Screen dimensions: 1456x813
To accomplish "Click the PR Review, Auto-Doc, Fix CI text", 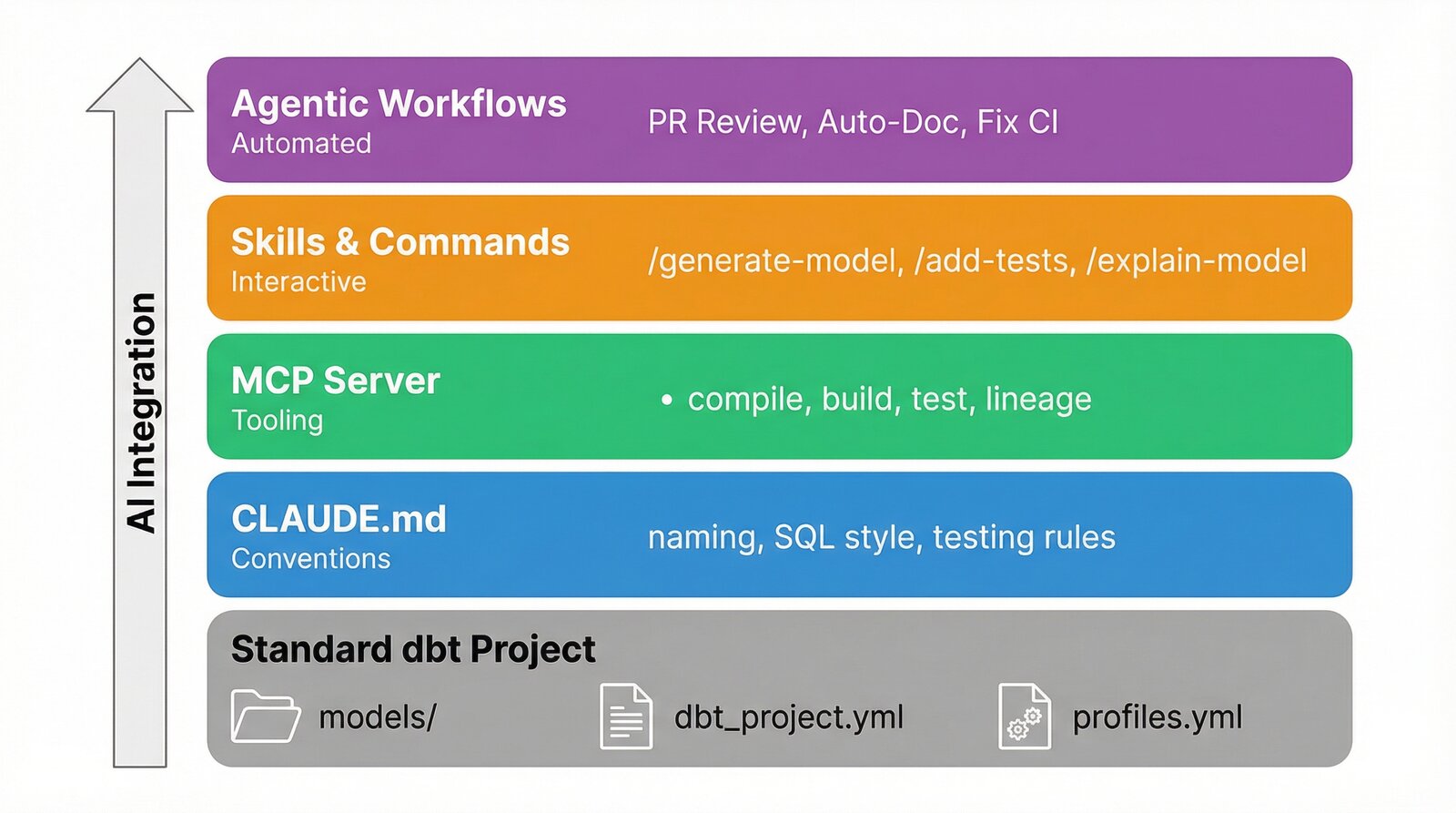I will [853, 122].
